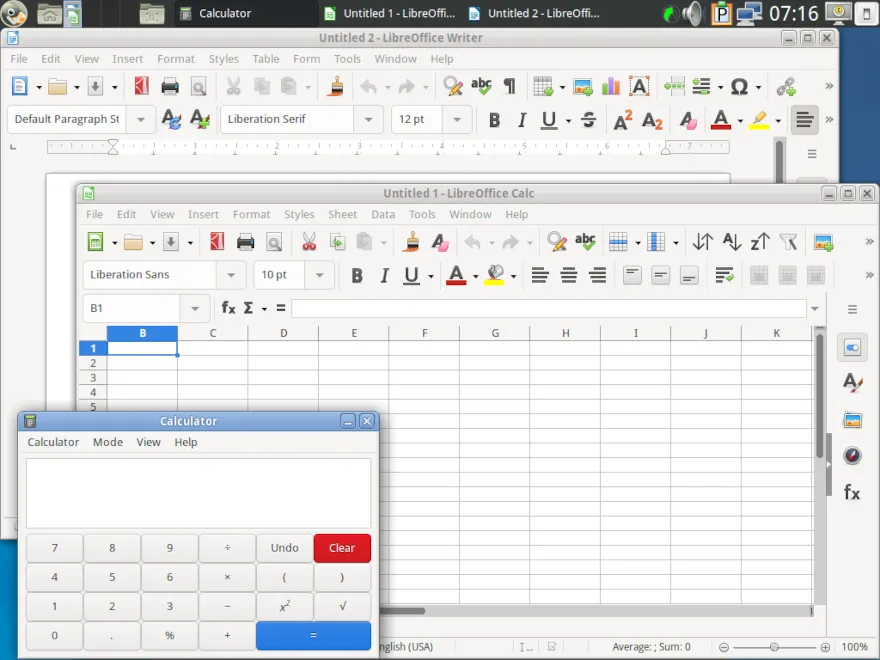
Task: Click the formula input line in Calc
Action: point(549,308)
